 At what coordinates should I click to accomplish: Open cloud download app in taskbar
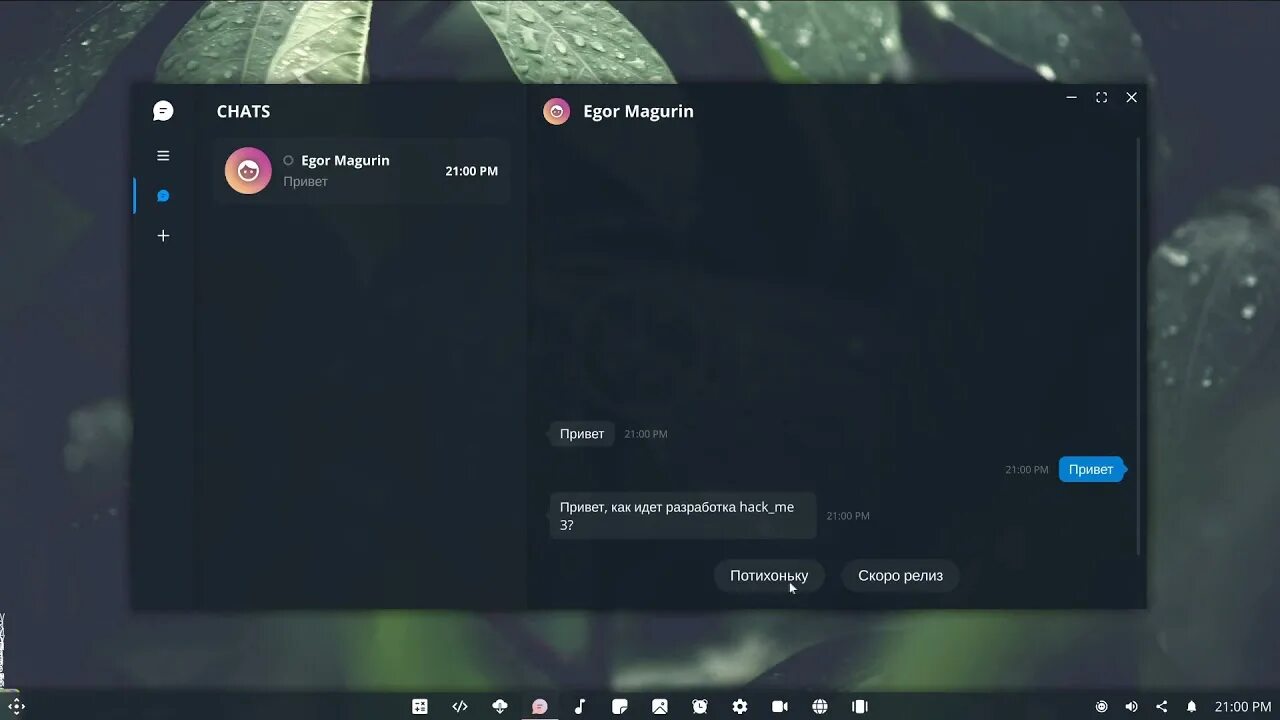[500, 706]
